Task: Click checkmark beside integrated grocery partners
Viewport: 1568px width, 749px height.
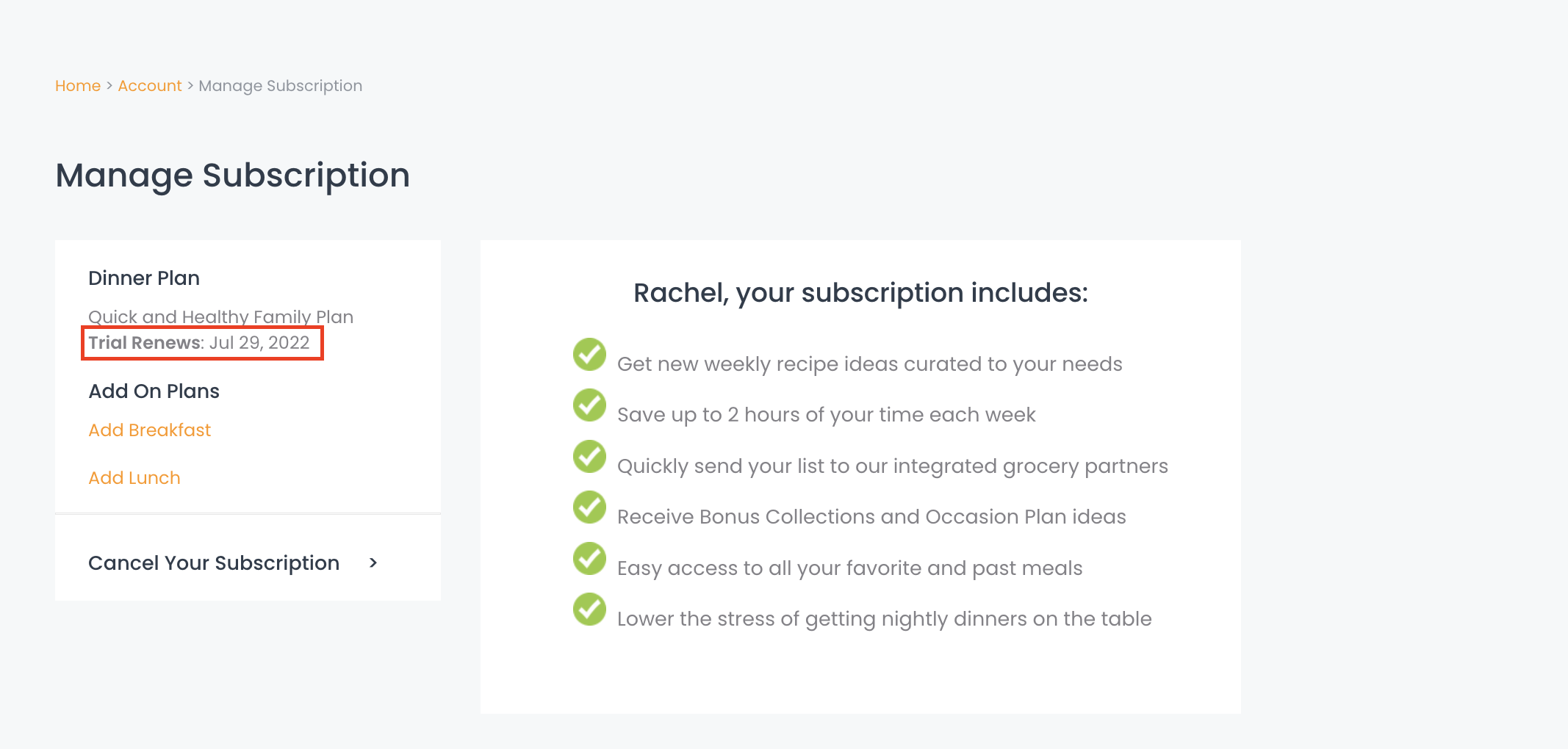Action: pyautogui.click(x=589, y=457)
